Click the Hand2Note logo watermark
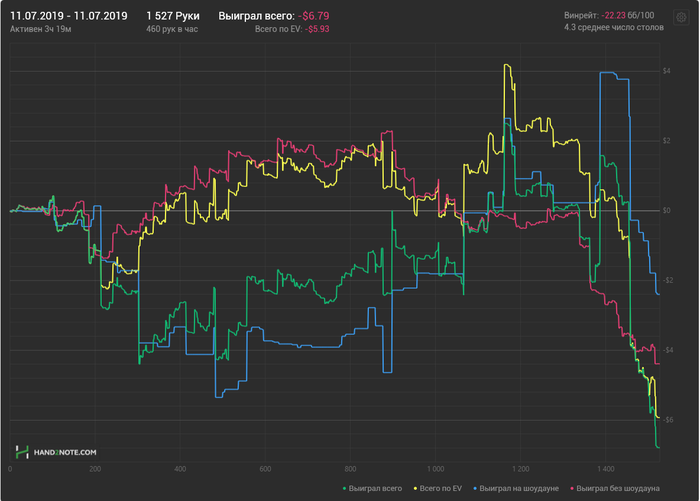700x501 pixels. pyautogui.click(x=55, y=452)
